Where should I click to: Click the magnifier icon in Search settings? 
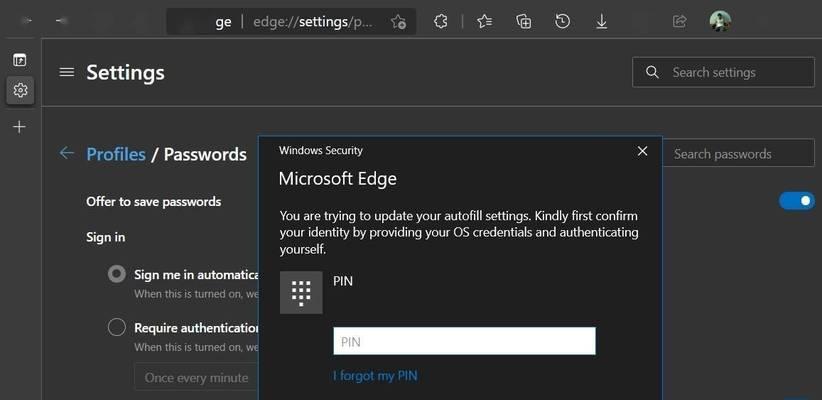click(x=652, y=72)
